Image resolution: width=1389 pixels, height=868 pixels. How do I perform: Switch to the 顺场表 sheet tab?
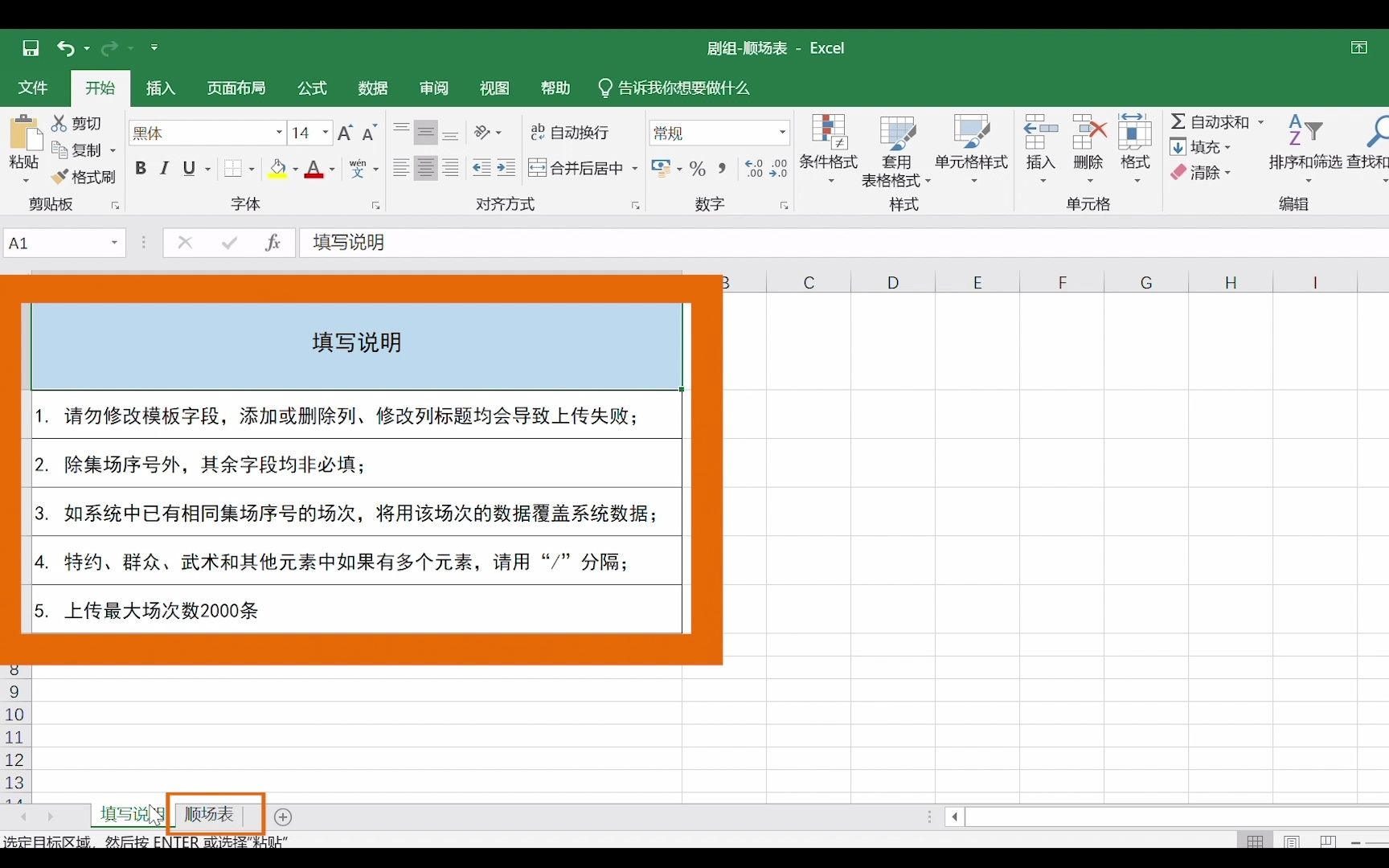[210, 814]
